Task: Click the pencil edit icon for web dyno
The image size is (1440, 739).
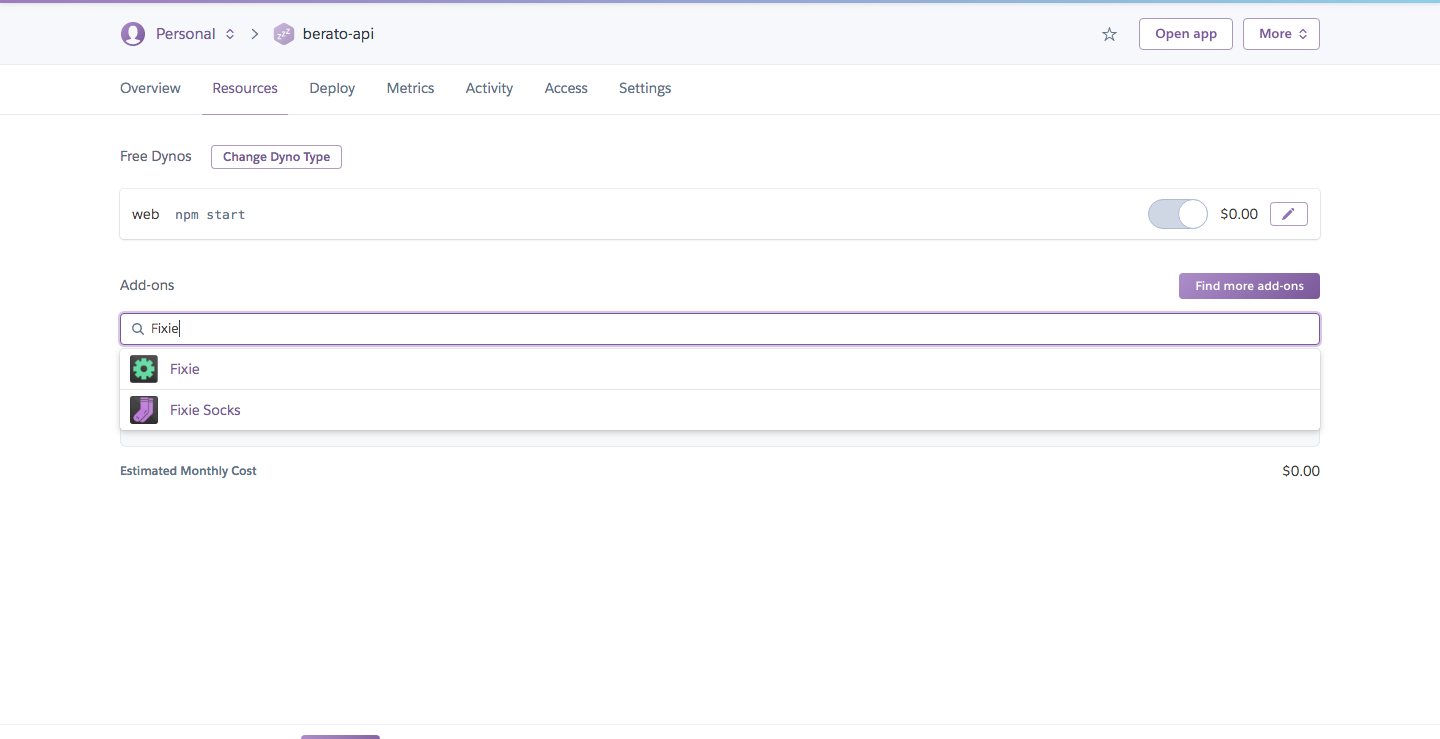Action: (x=1289, y=214)
